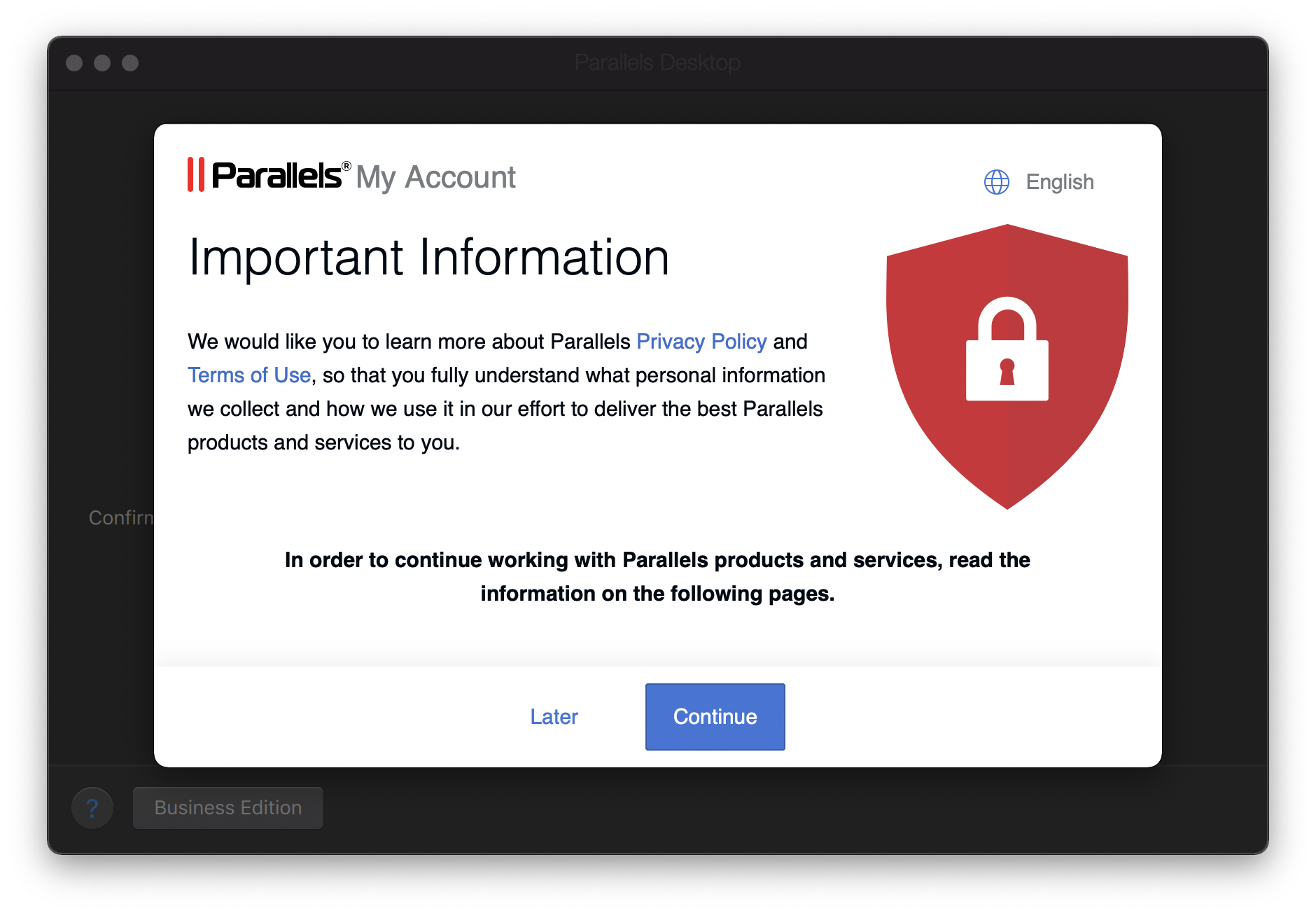Click the blue Continue button

pyautogui.click(x=715, y=717)
